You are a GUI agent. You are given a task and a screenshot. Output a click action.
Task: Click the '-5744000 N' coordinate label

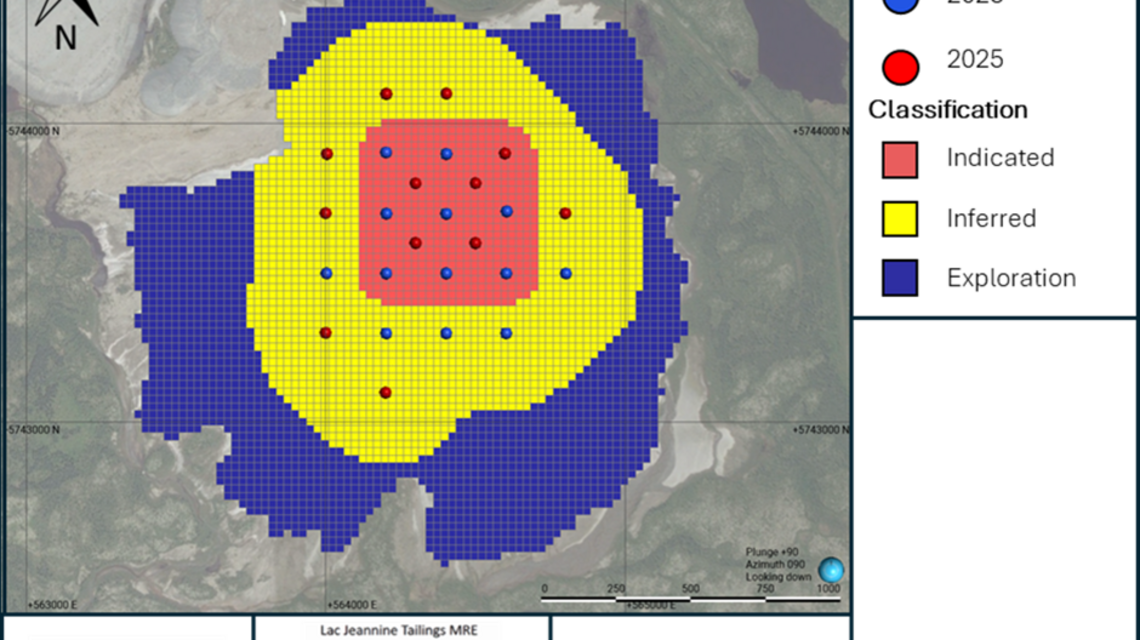[33, 131]
